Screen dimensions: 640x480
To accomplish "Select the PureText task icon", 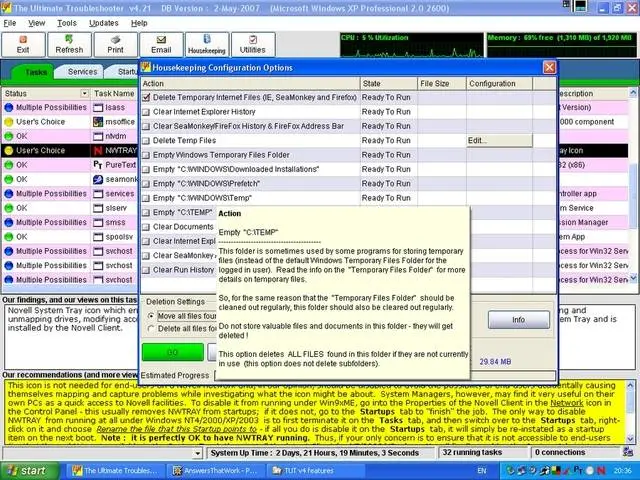I will 98,165.
